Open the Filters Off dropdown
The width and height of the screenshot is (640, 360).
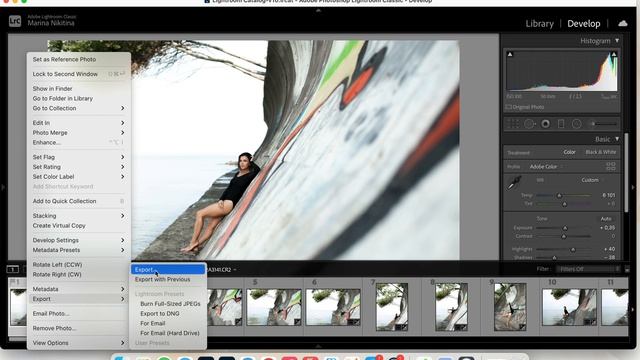click(588, 269)
